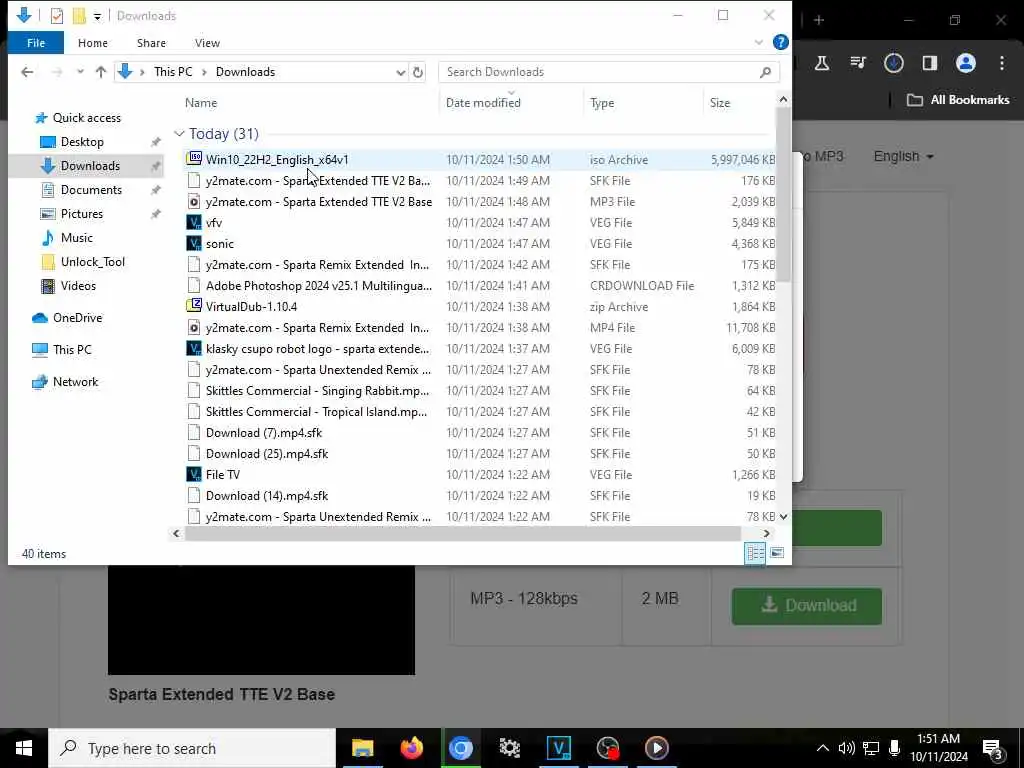The image size is (1024, 768).
Task: Click the klasky csupo robot logo VEG icon
Action: pyautogui.click(x=194, y=348)
